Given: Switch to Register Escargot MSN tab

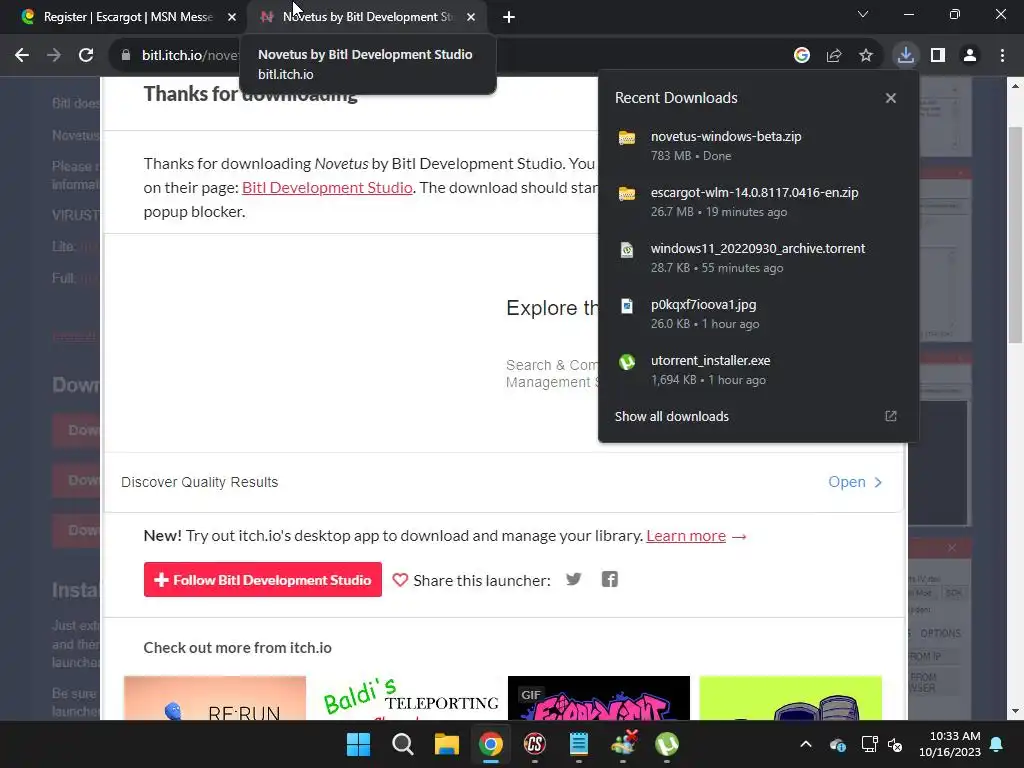Looking at the screenshot, I should coord(128,17).
